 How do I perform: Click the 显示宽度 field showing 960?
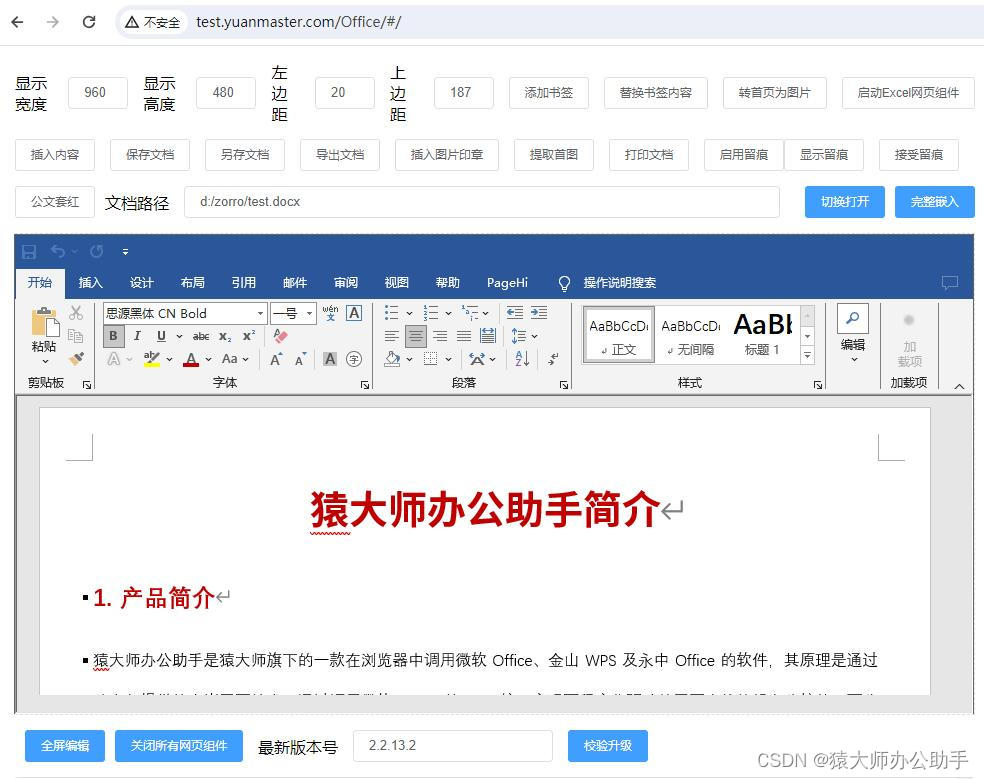pos(97,93)
